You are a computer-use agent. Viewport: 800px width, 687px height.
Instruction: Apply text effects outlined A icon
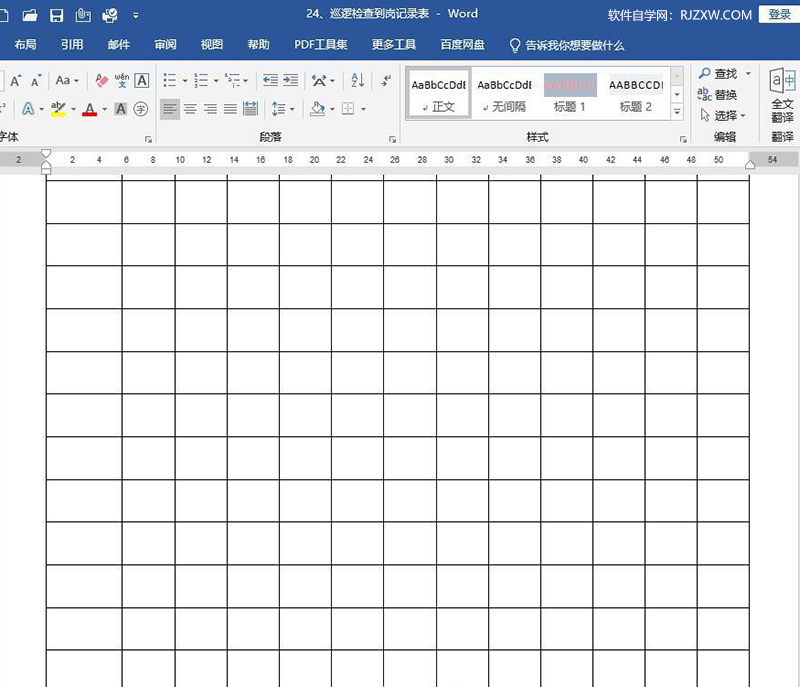28,109
